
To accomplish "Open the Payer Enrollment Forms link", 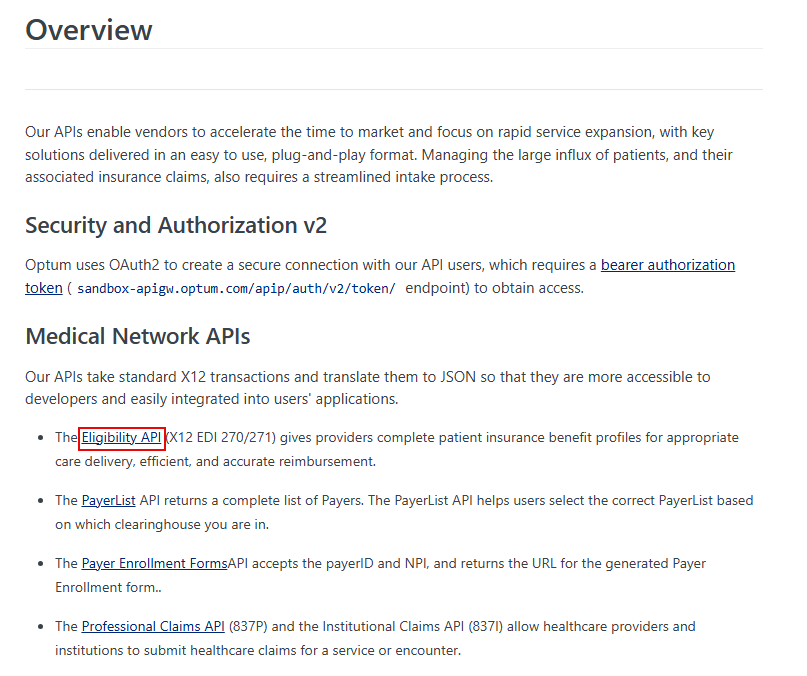I will click(154, 564).
